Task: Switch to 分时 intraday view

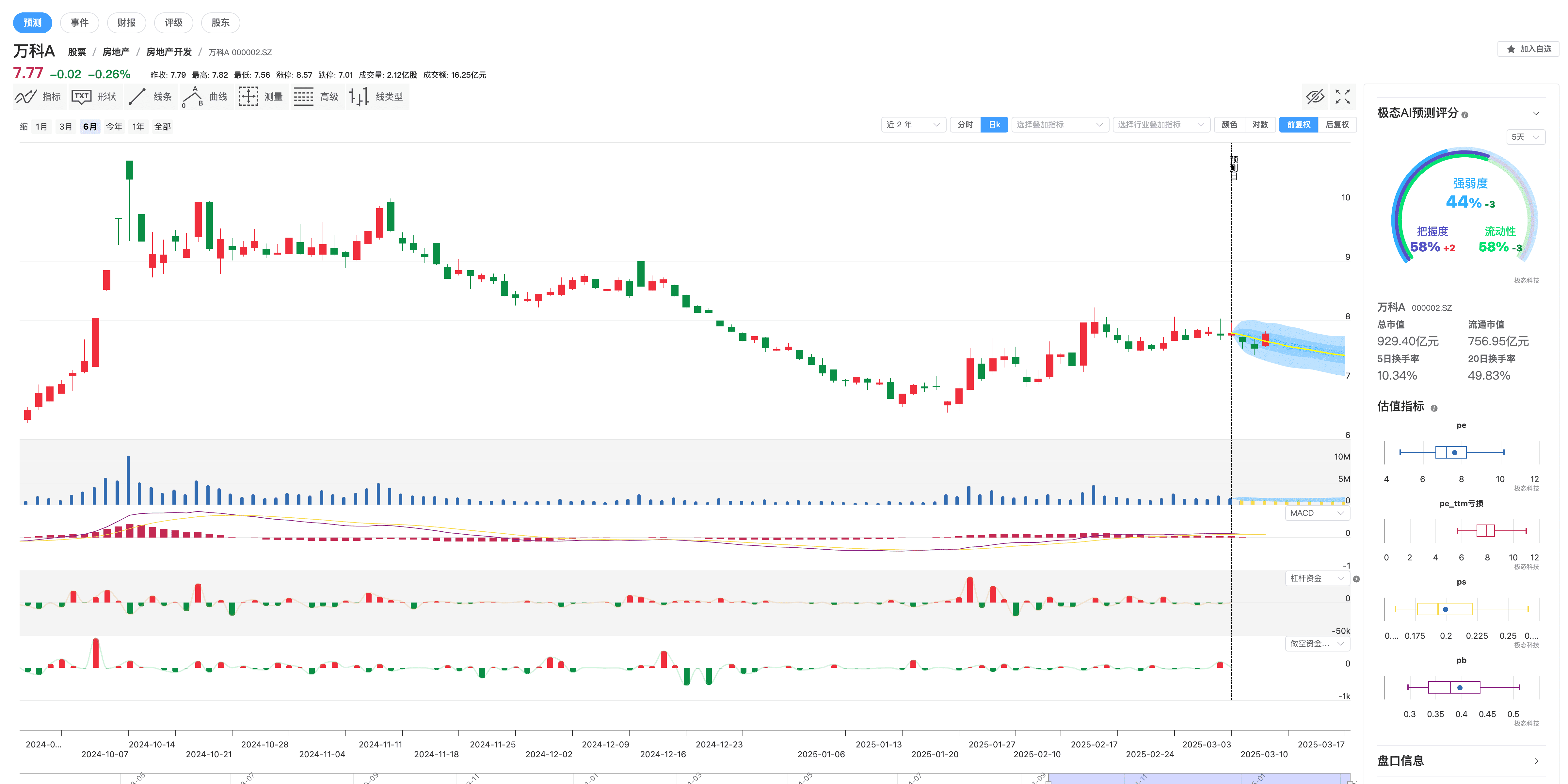Action: click(966, 125)
